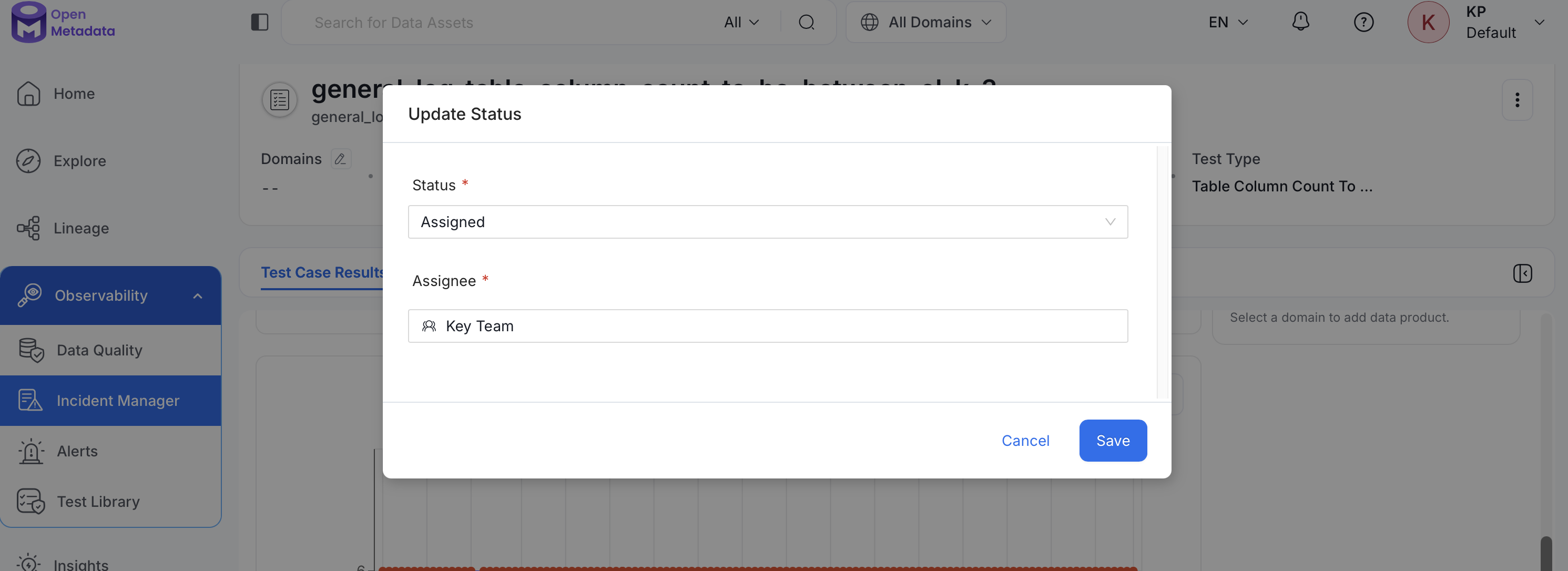Screen dimensions: 1568x571
Task: Click the test case list icon
Action: click(279, 100)
